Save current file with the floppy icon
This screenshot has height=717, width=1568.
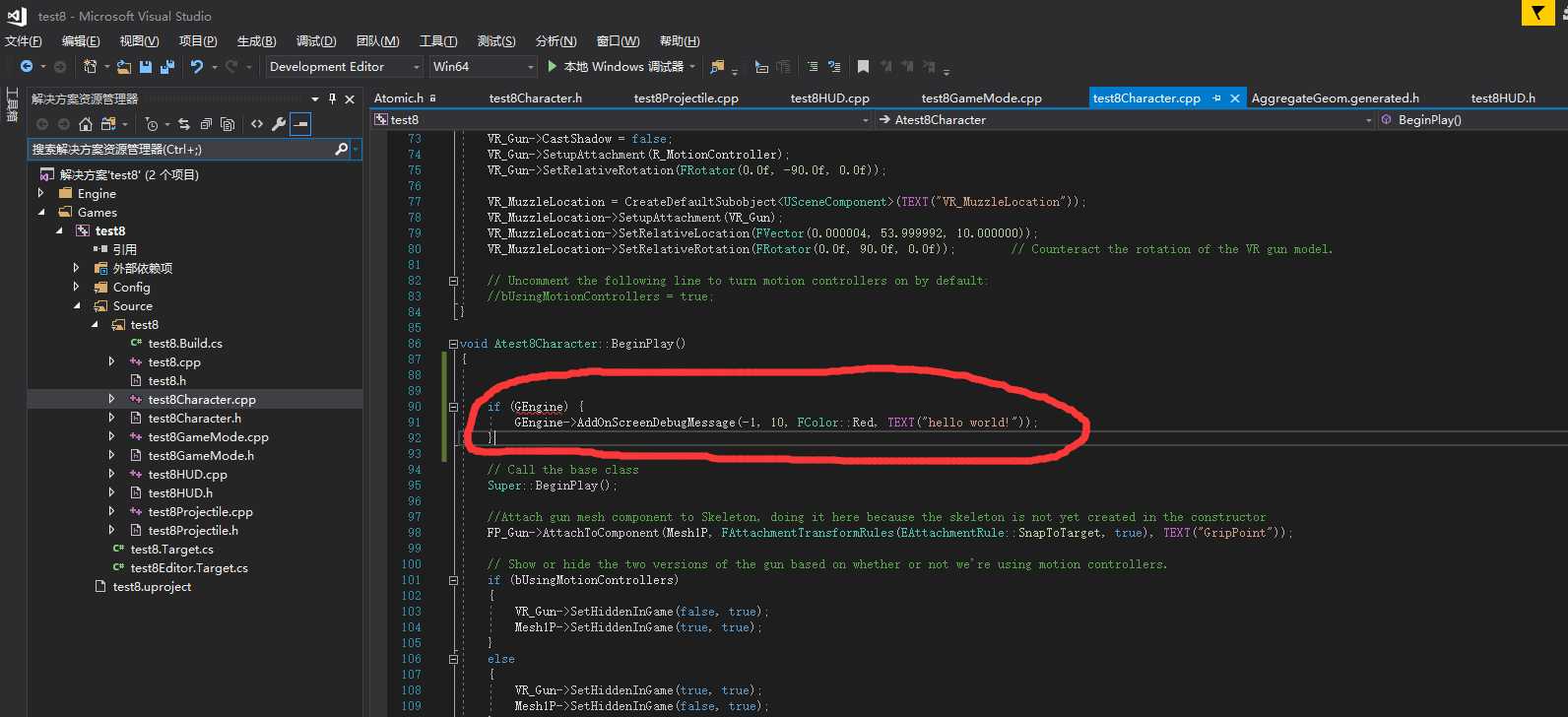(x=146, y=66)
